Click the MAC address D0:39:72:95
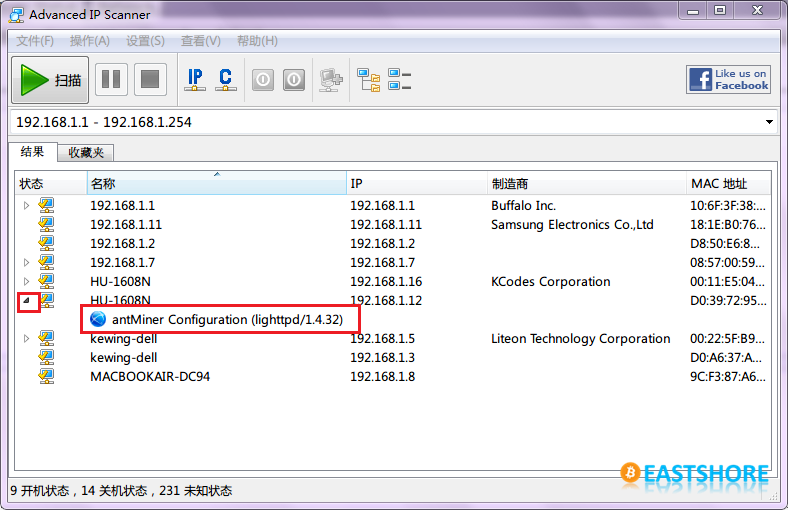 (x=728, y=300)
